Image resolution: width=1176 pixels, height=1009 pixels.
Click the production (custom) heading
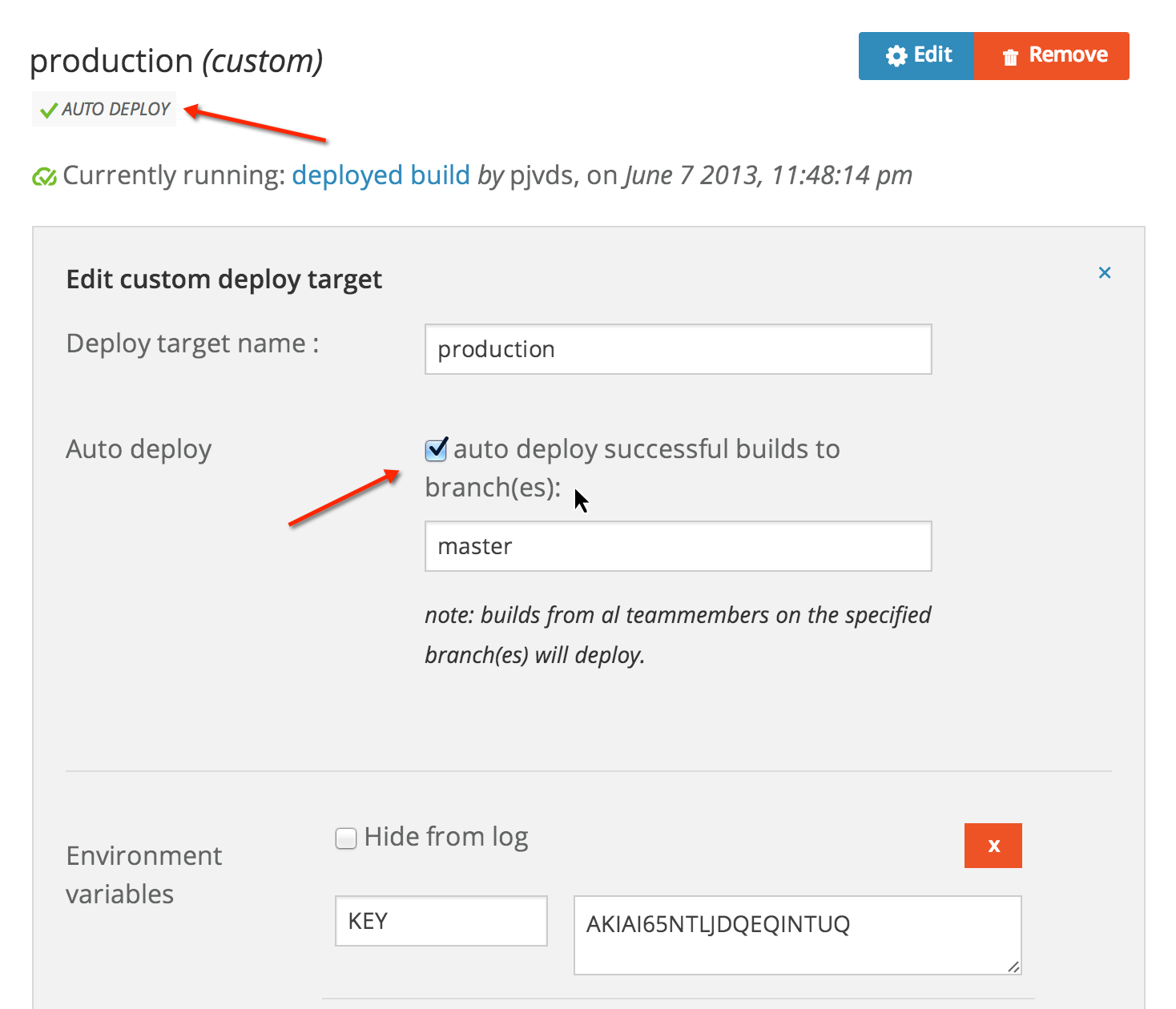click(x=176, y=61)
